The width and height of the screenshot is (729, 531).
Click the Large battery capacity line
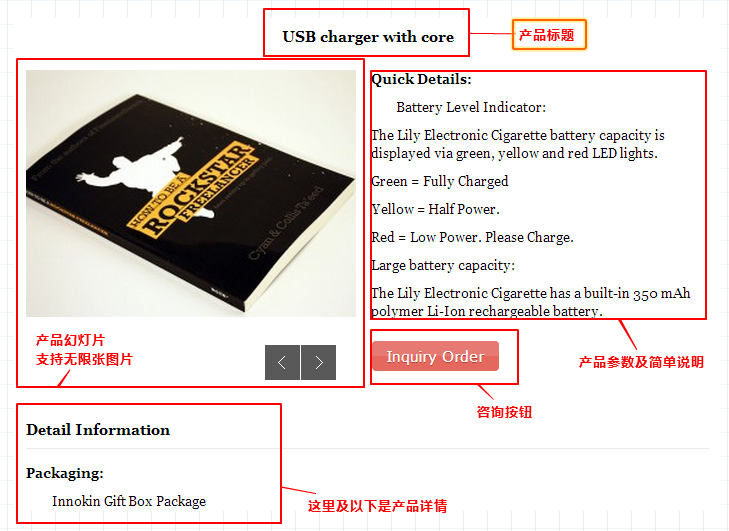pos(443,265)
